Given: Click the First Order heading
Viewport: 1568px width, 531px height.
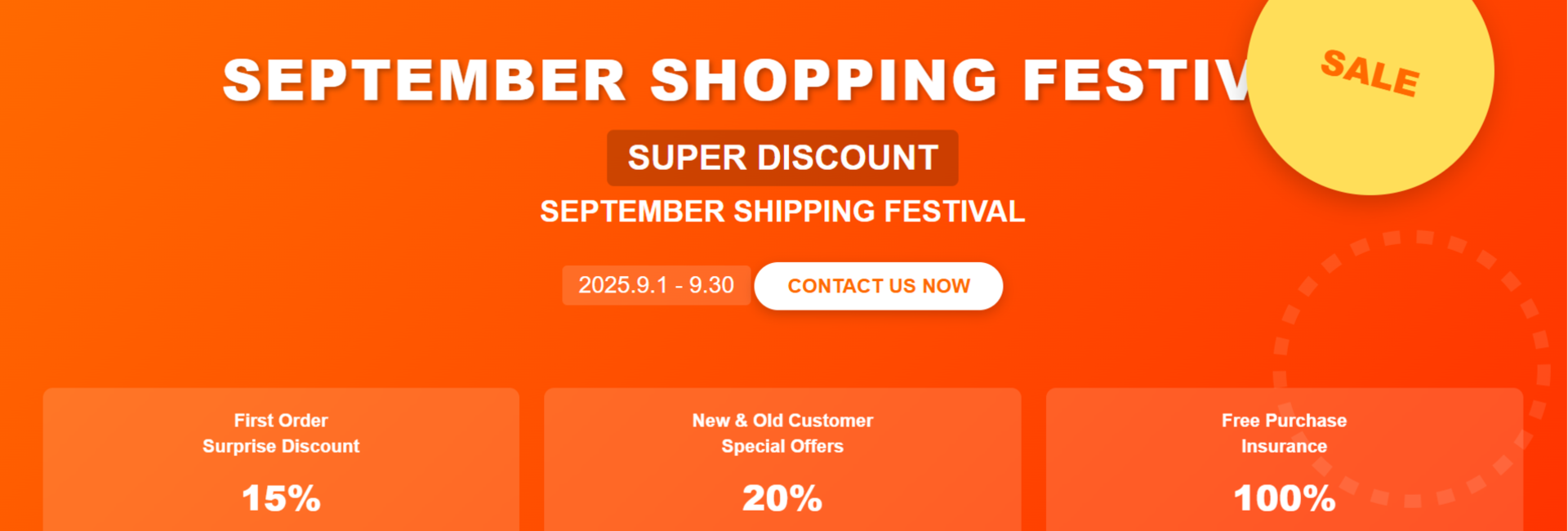Looking at the screenshot, I should click(281, 421).
